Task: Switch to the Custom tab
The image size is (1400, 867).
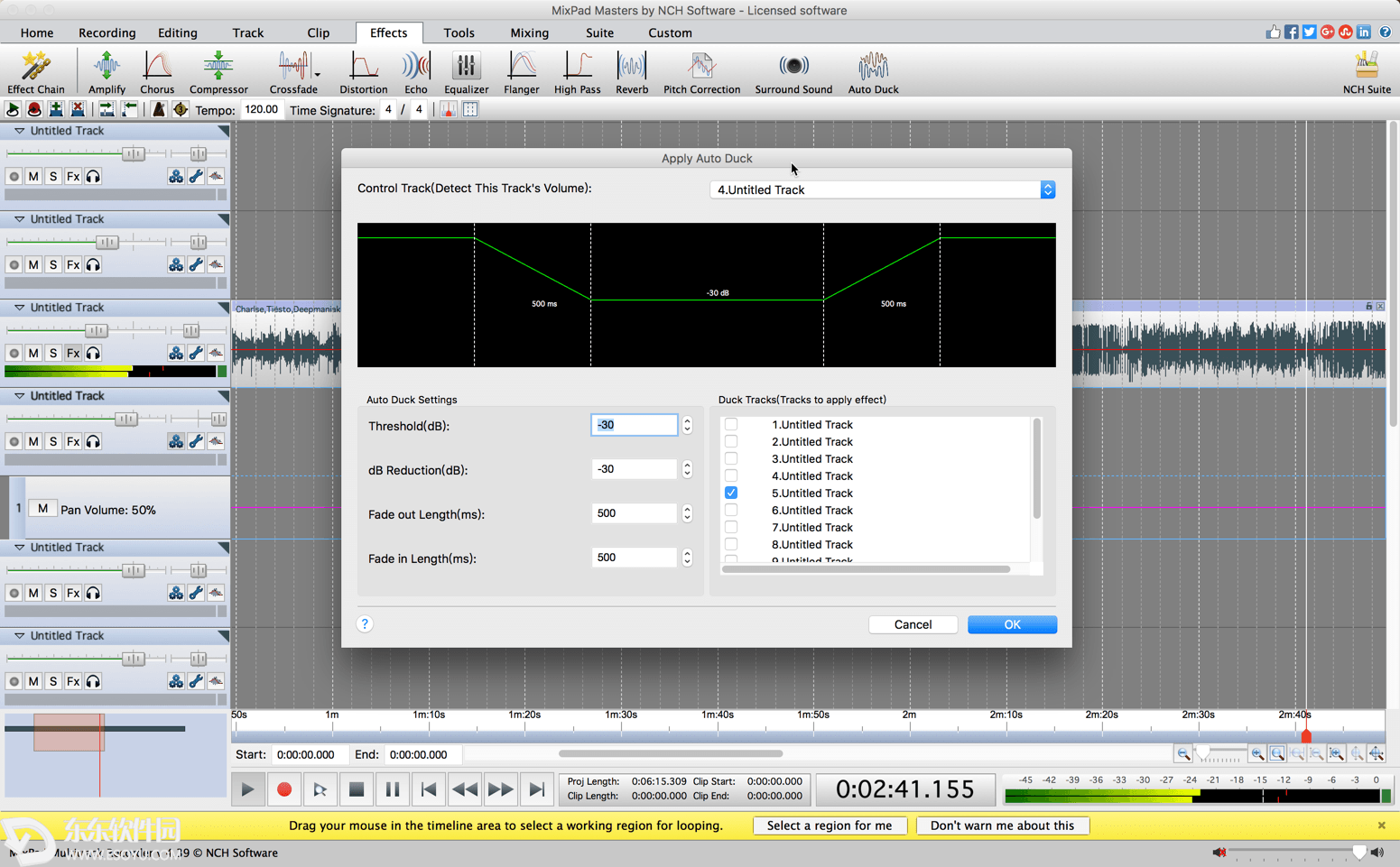Action: (671, 32)
